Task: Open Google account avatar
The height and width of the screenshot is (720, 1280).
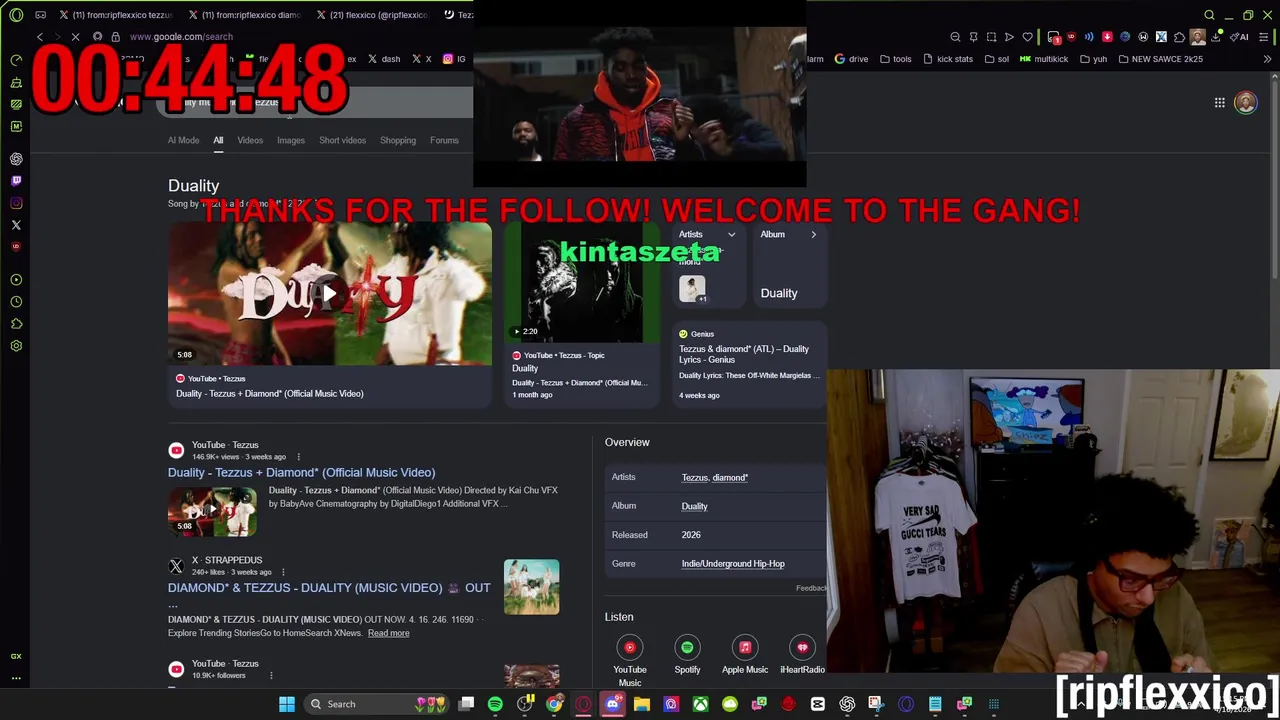Action: 1246,103
